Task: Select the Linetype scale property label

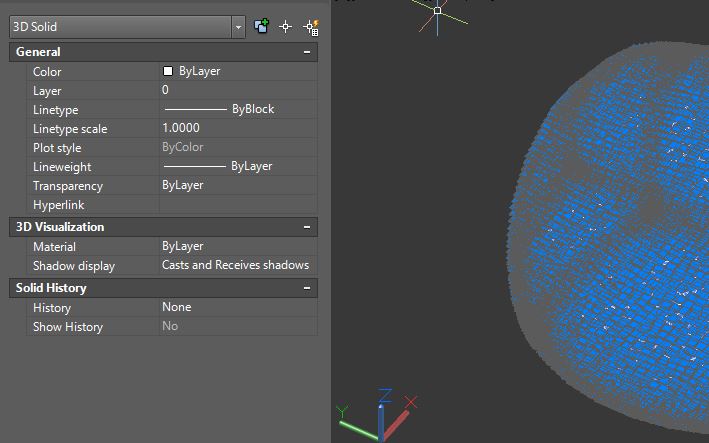Action: coord(70,129)
